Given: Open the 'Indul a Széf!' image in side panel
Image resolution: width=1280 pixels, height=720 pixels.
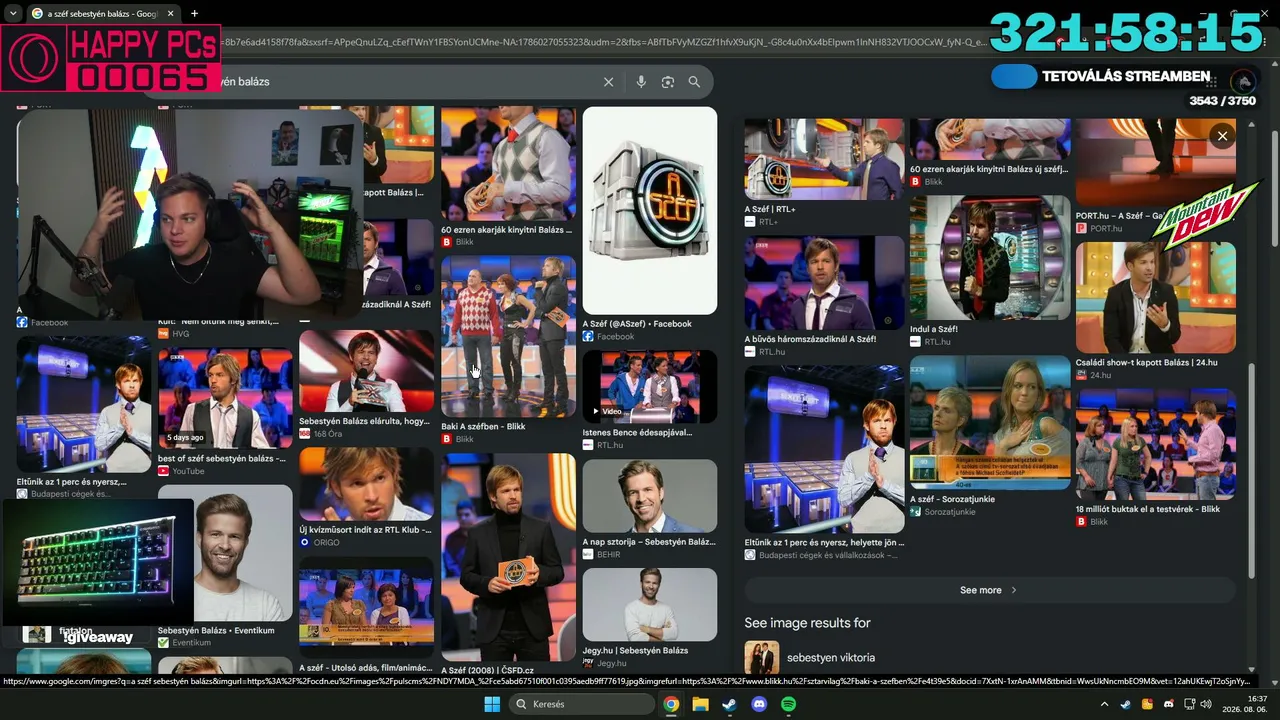Looking at the screenshot, I should pos(990,258).
